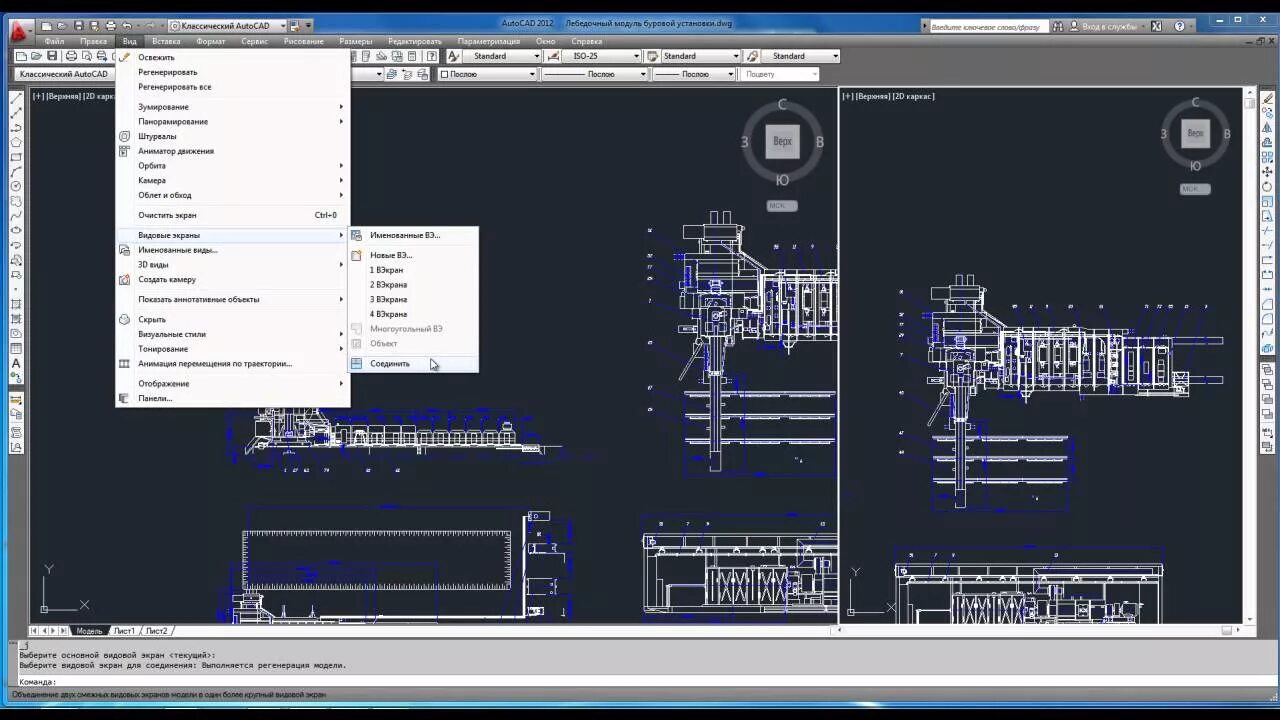Image resolution: width=1280 pixels, height=720 pixels.
Task: Select the Multiline Text tool
Action: coord(16,363)
